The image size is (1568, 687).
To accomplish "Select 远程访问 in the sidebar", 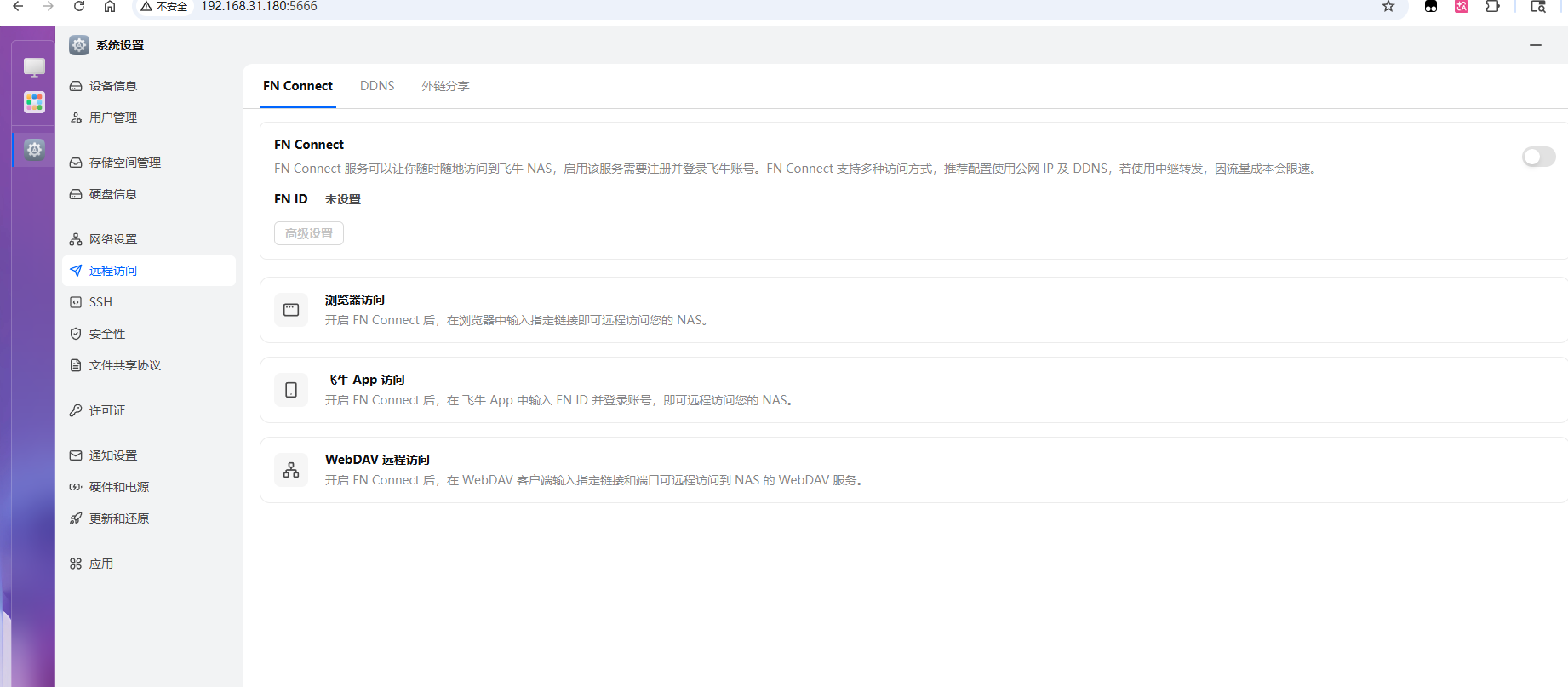I will [149, 271].
